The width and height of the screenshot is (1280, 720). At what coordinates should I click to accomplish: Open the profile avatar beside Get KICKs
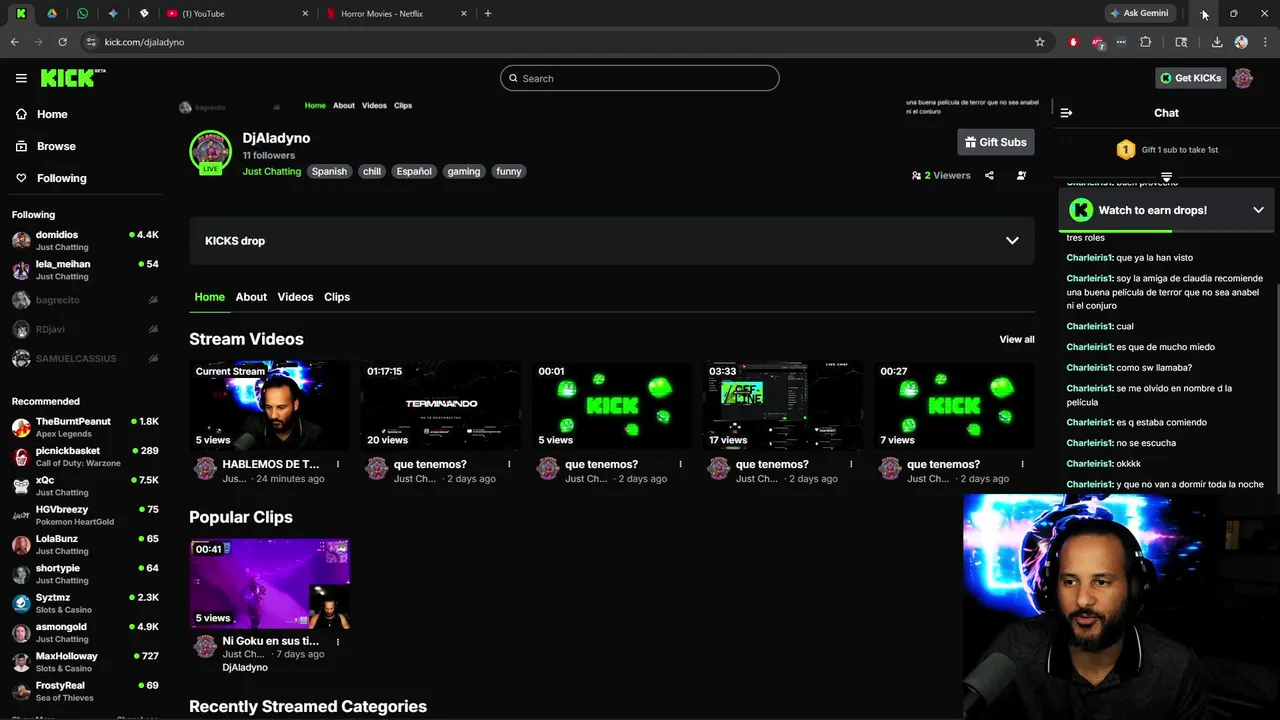click(1243, 78)
